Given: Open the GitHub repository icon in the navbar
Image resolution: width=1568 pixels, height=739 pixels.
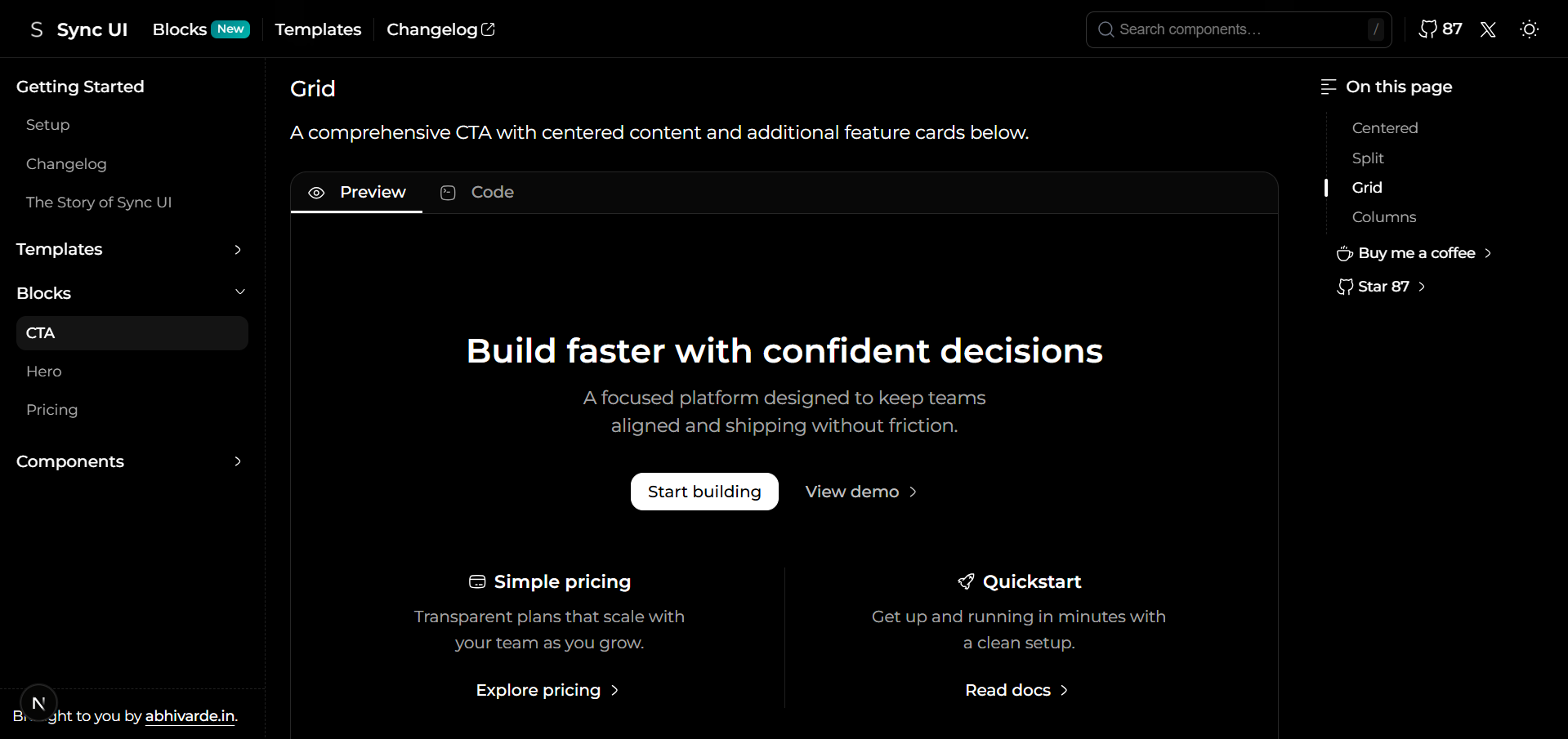Looking at the screenshot, I should [x=1427, y=29].
